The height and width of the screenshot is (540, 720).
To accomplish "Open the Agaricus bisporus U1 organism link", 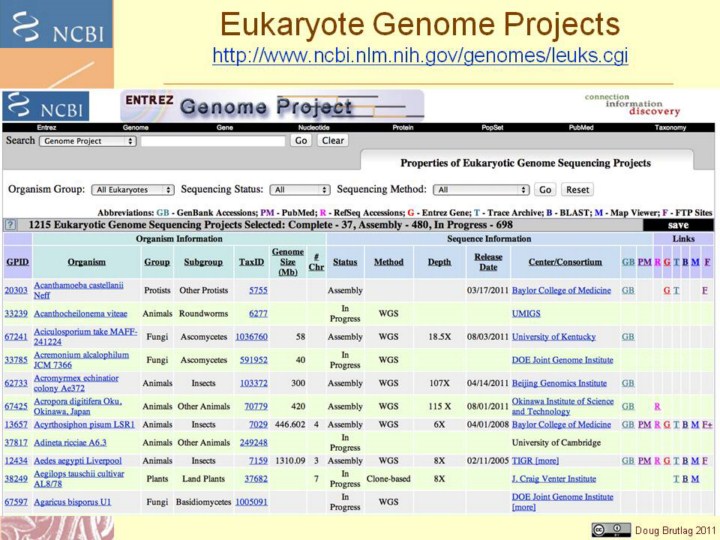I will click(x=72, y=502).
